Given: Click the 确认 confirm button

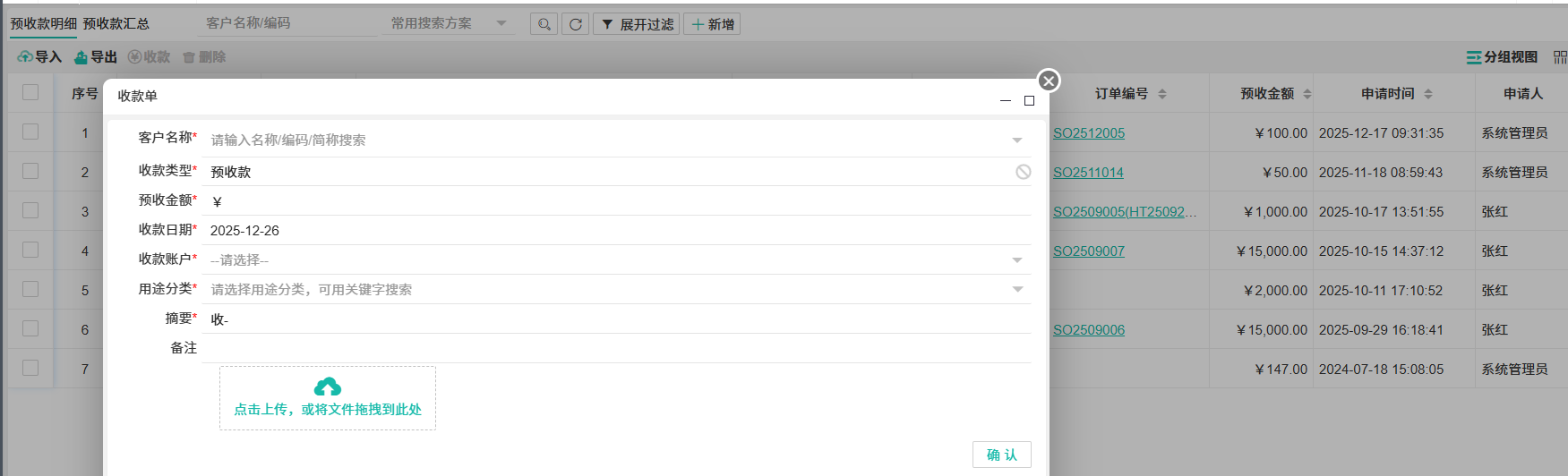Looking at the screenshot, I should [x=1001, y=455].
